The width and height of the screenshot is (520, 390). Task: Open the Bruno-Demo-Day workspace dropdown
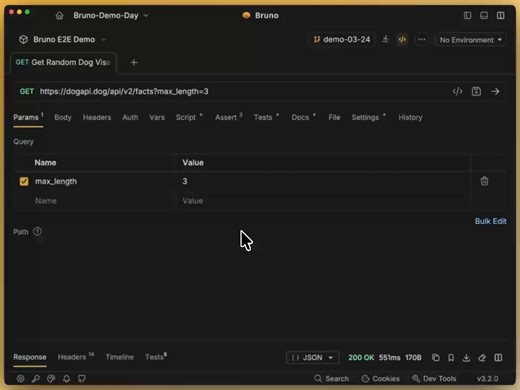111,16
